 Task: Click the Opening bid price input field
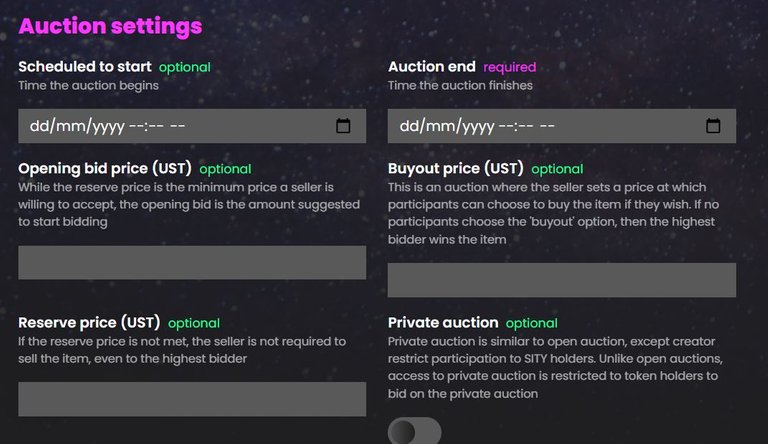192,263
